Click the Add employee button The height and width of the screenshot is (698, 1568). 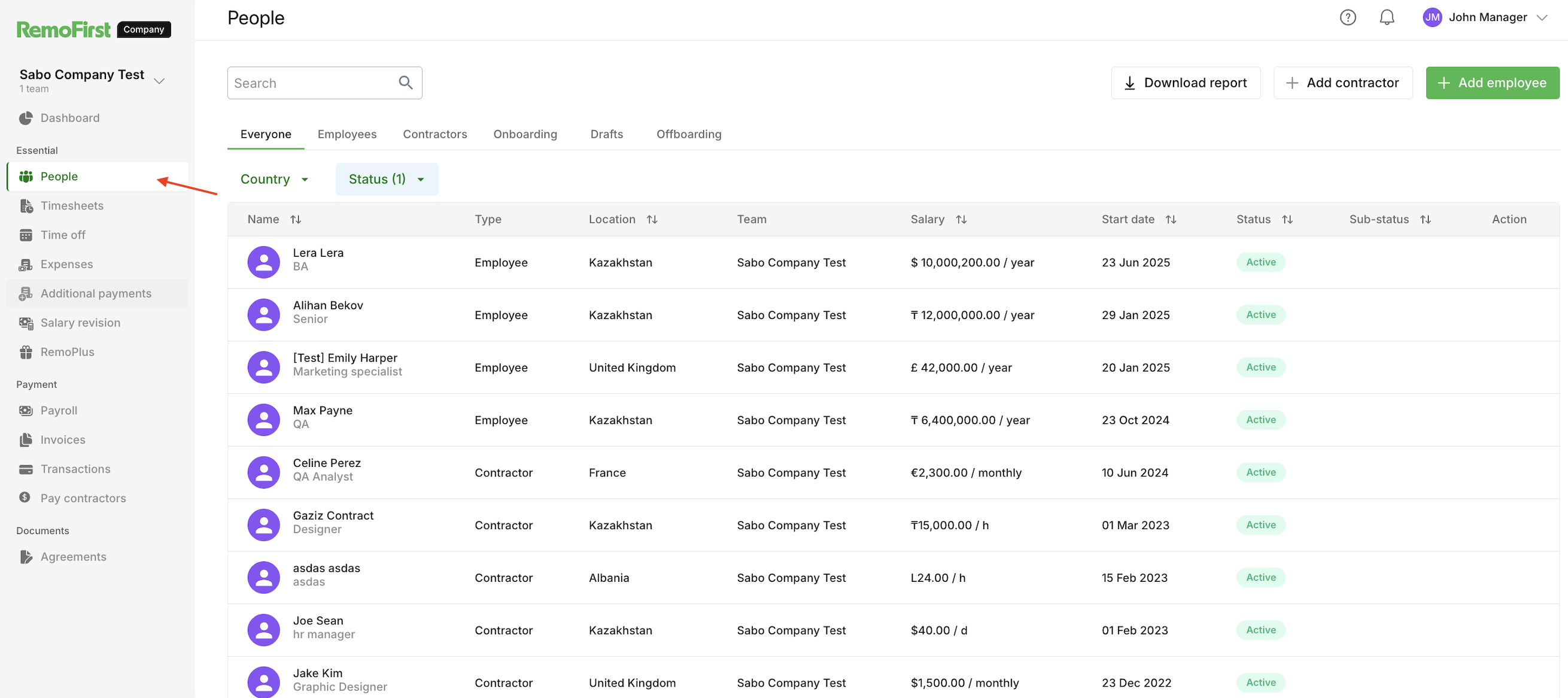click(x=1492, y=83)
